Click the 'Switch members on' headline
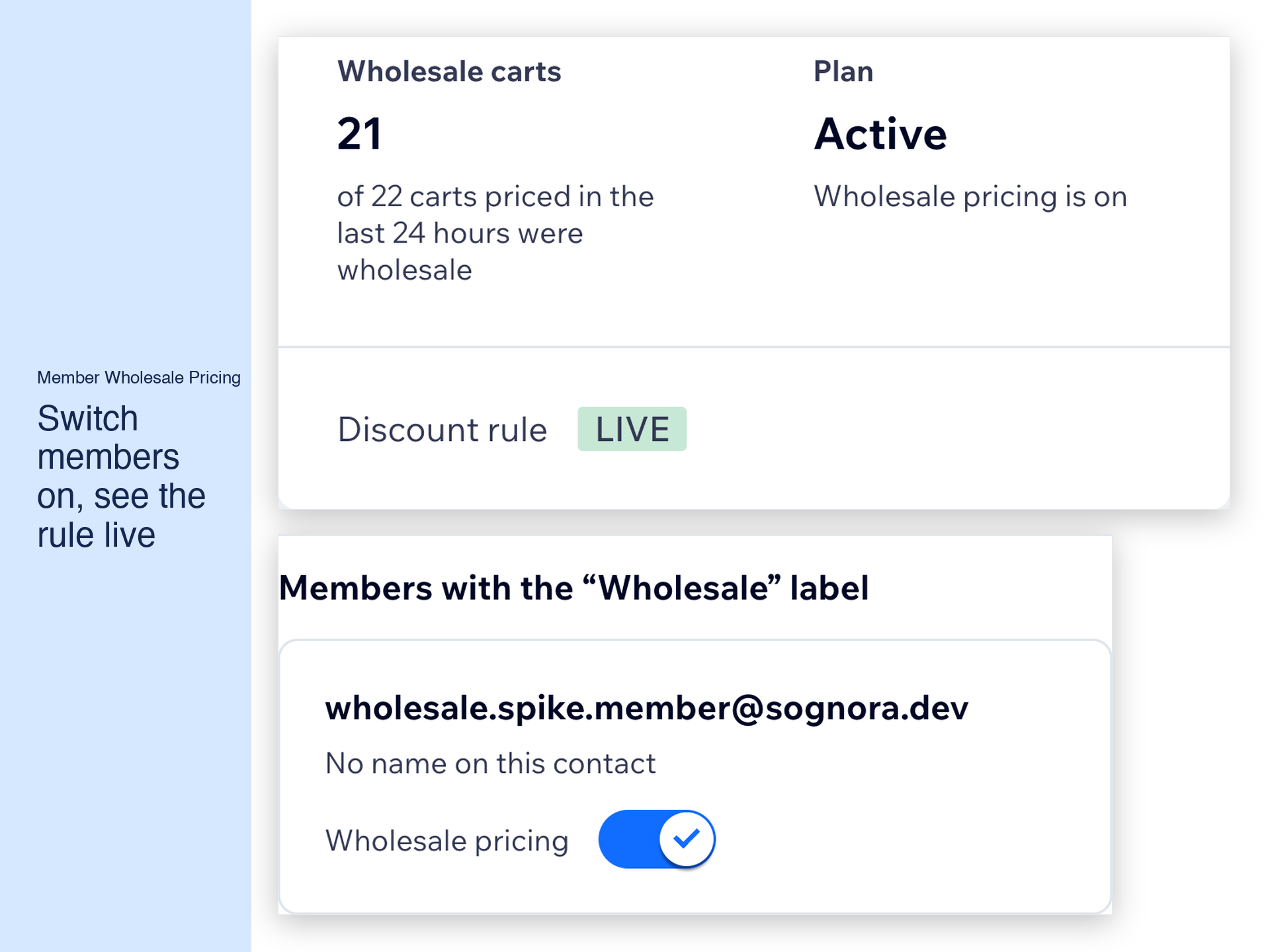The image size is (1270, 952). tap(121, 476)
